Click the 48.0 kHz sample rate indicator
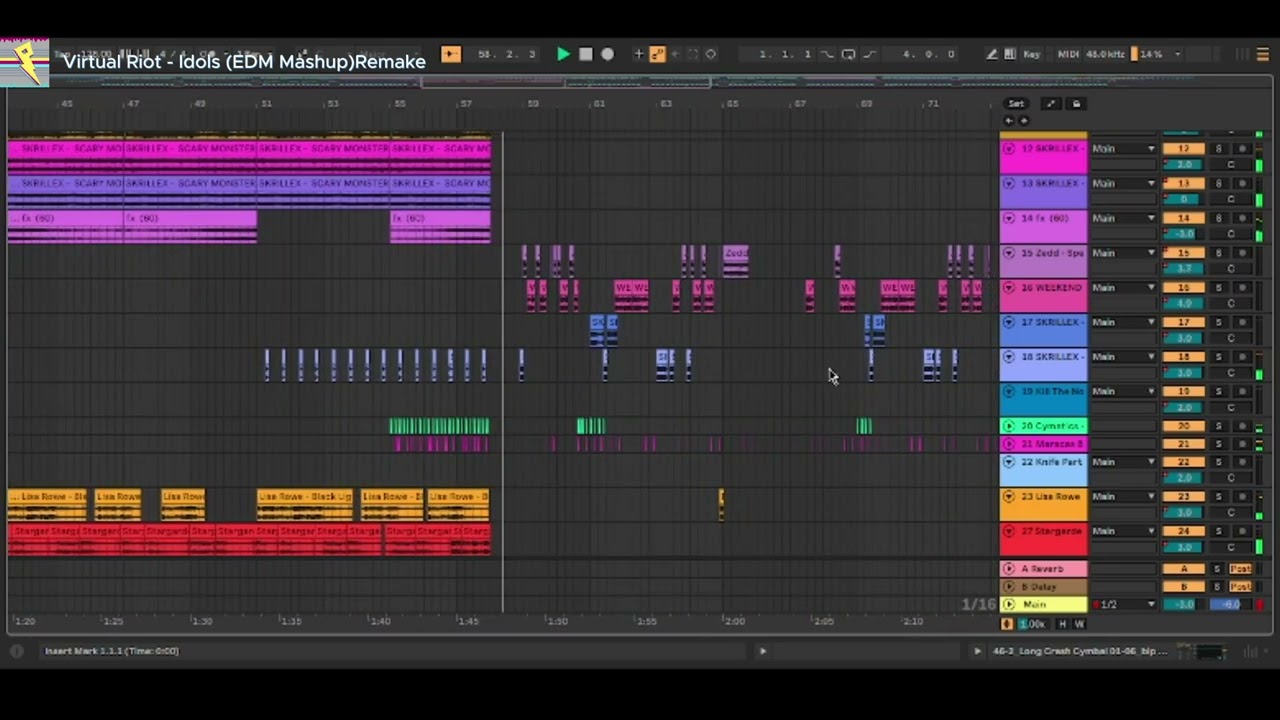 tap(1105, 54)
